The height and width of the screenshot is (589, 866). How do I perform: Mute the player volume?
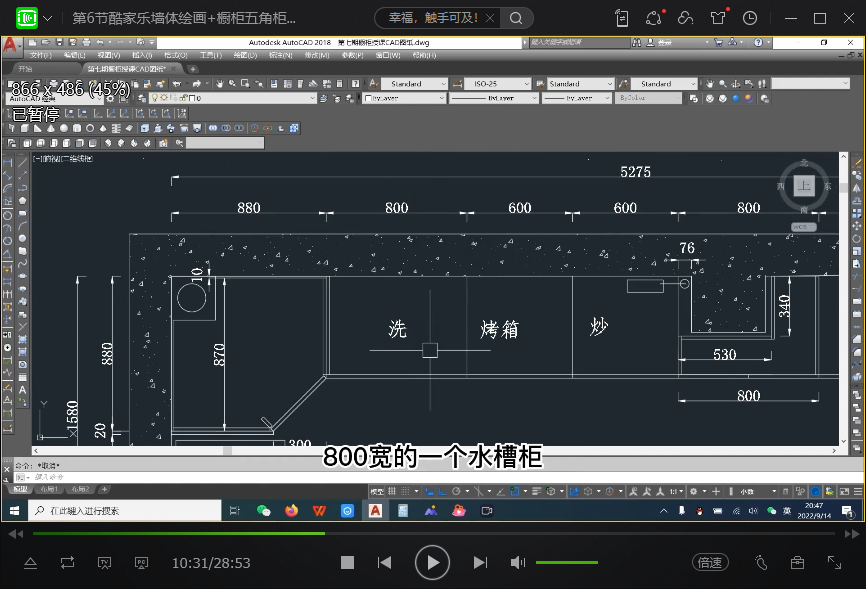click(518, 563)
